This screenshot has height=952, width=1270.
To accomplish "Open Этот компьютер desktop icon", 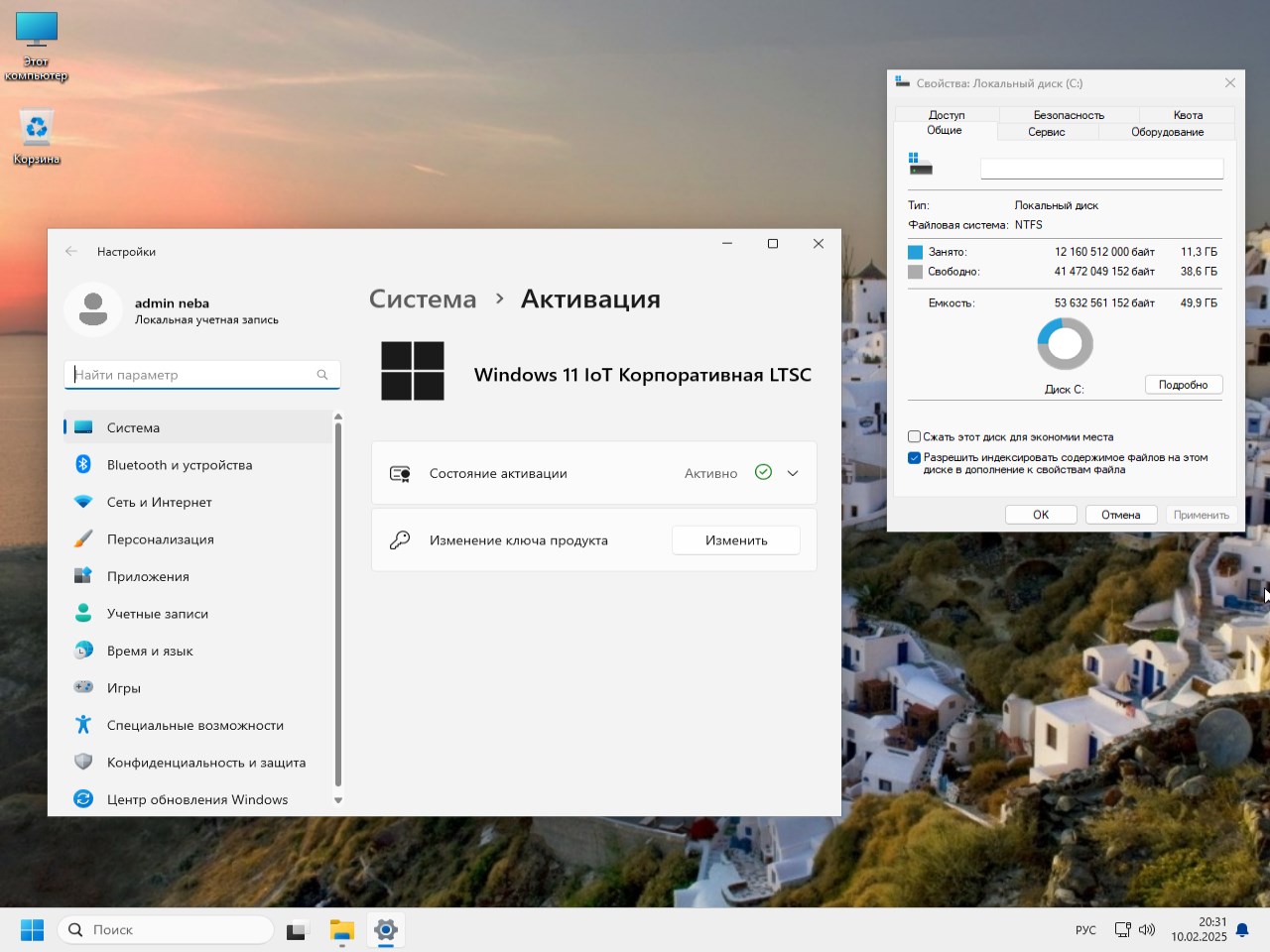I will click(37, 46).
